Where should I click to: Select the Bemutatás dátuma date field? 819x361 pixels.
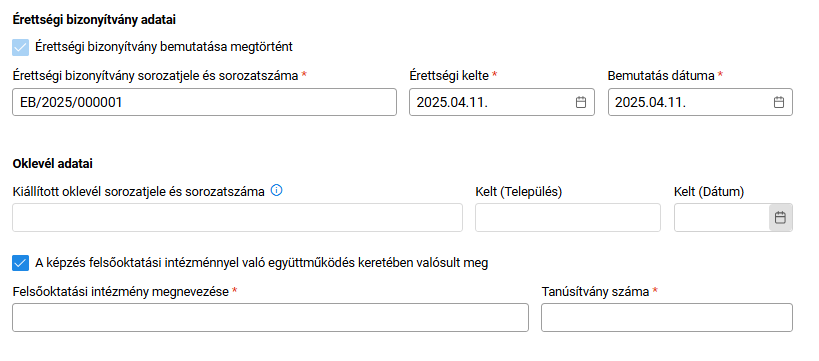click(x=700, y=102)
